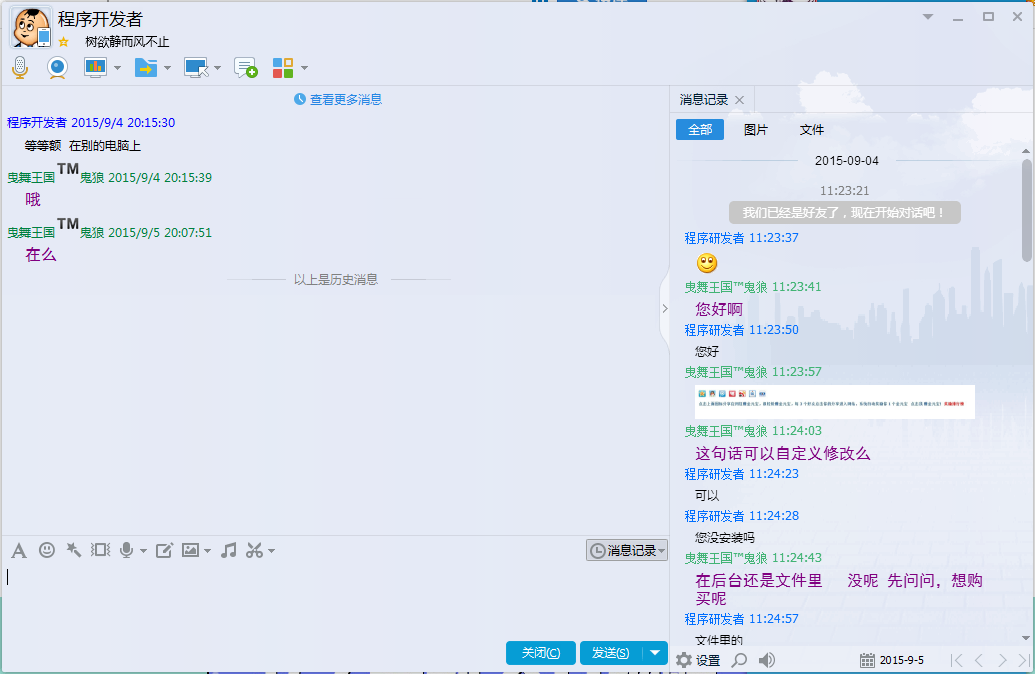Expand the voice message dropdown arrow
Image resolution: width=1035 pixels, height=674 pixels.
point(143,551)
